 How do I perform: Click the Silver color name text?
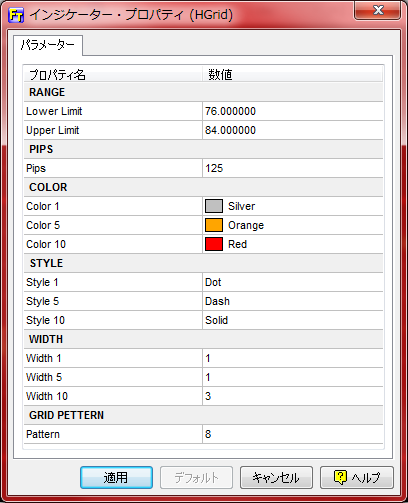[x=242, y=206]
